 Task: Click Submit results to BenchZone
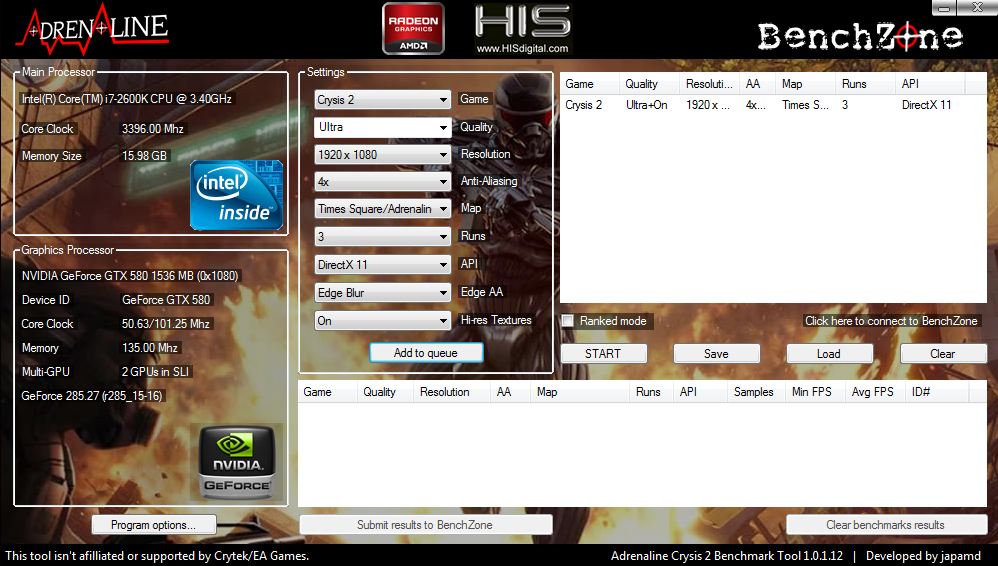click(x=425, y=525)
